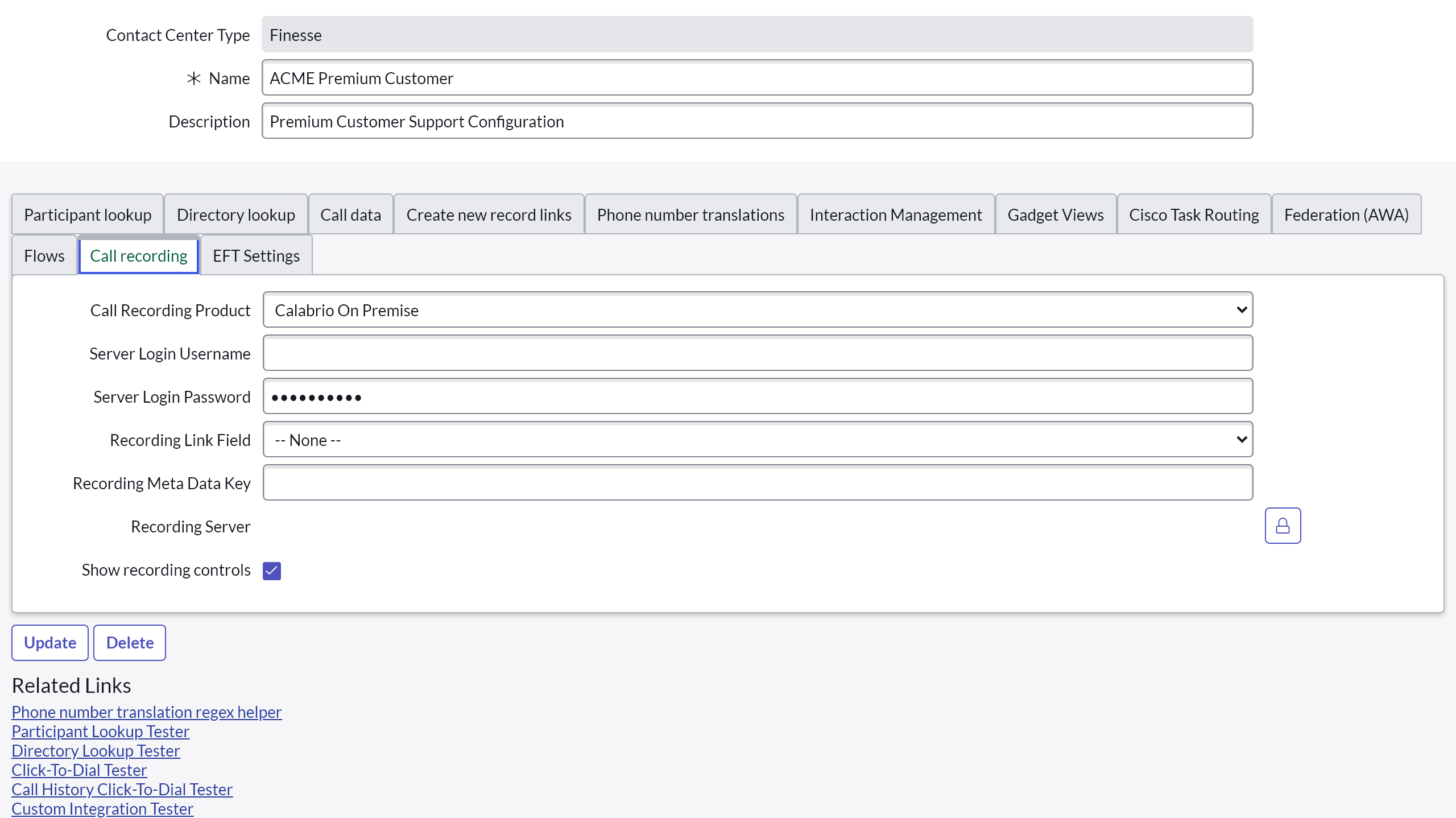Click the Server Login Password field
The width and height of the screenshot is (1456, 818).
point(757,396)
